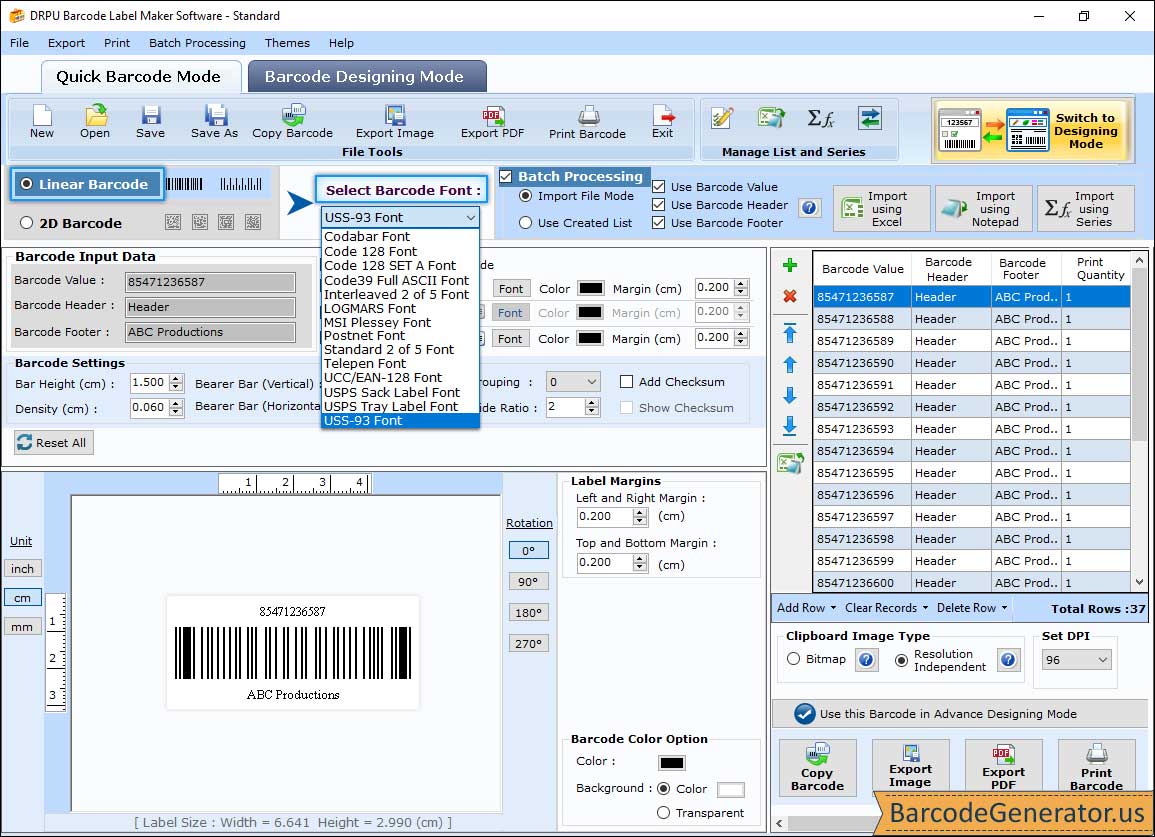
Task: Open the Set DPI dropdown
Action: tap(1076, 660)
